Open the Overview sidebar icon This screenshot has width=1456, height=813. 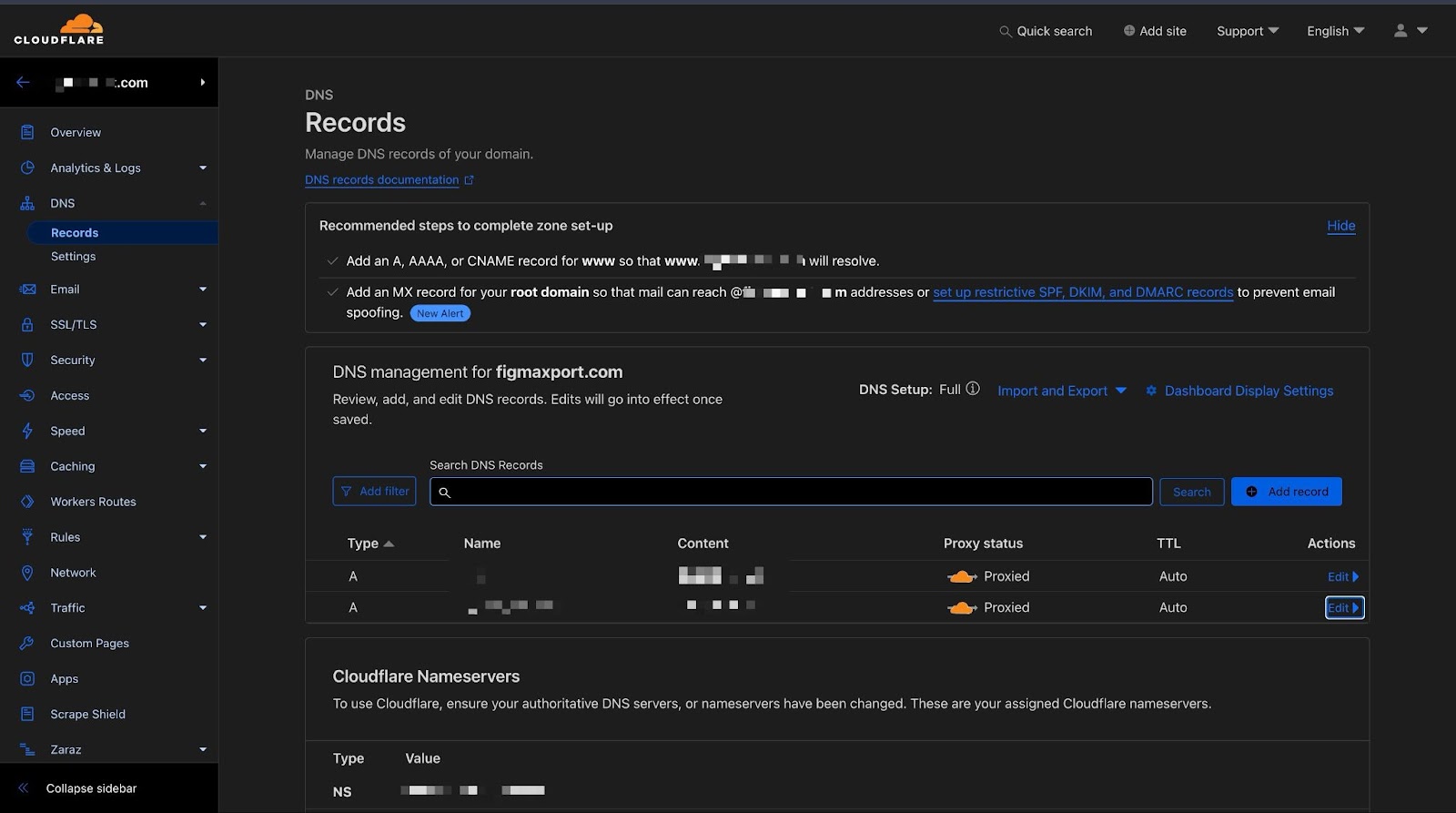[27, 132]
